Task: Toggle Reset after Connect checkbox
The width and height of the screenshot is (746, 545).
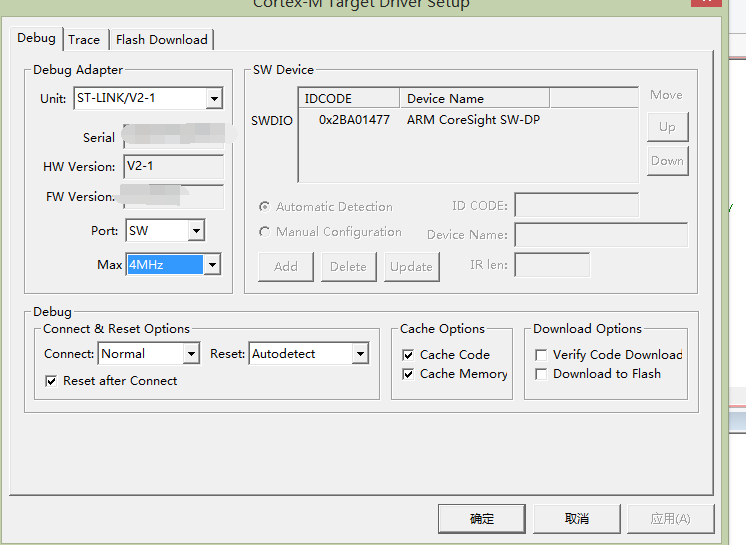Action: [x=52, y=381]
